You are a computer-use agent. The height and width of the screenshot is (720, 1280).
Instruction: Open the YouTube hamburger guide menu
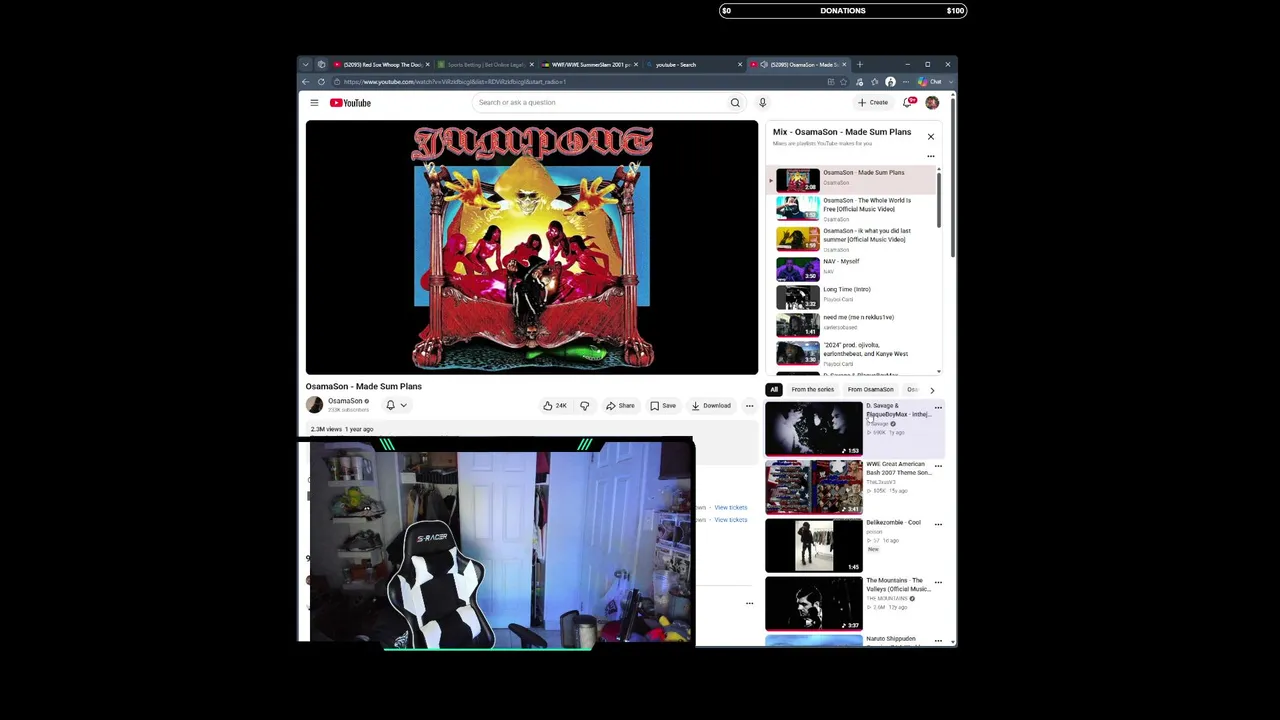click(314, 102)
